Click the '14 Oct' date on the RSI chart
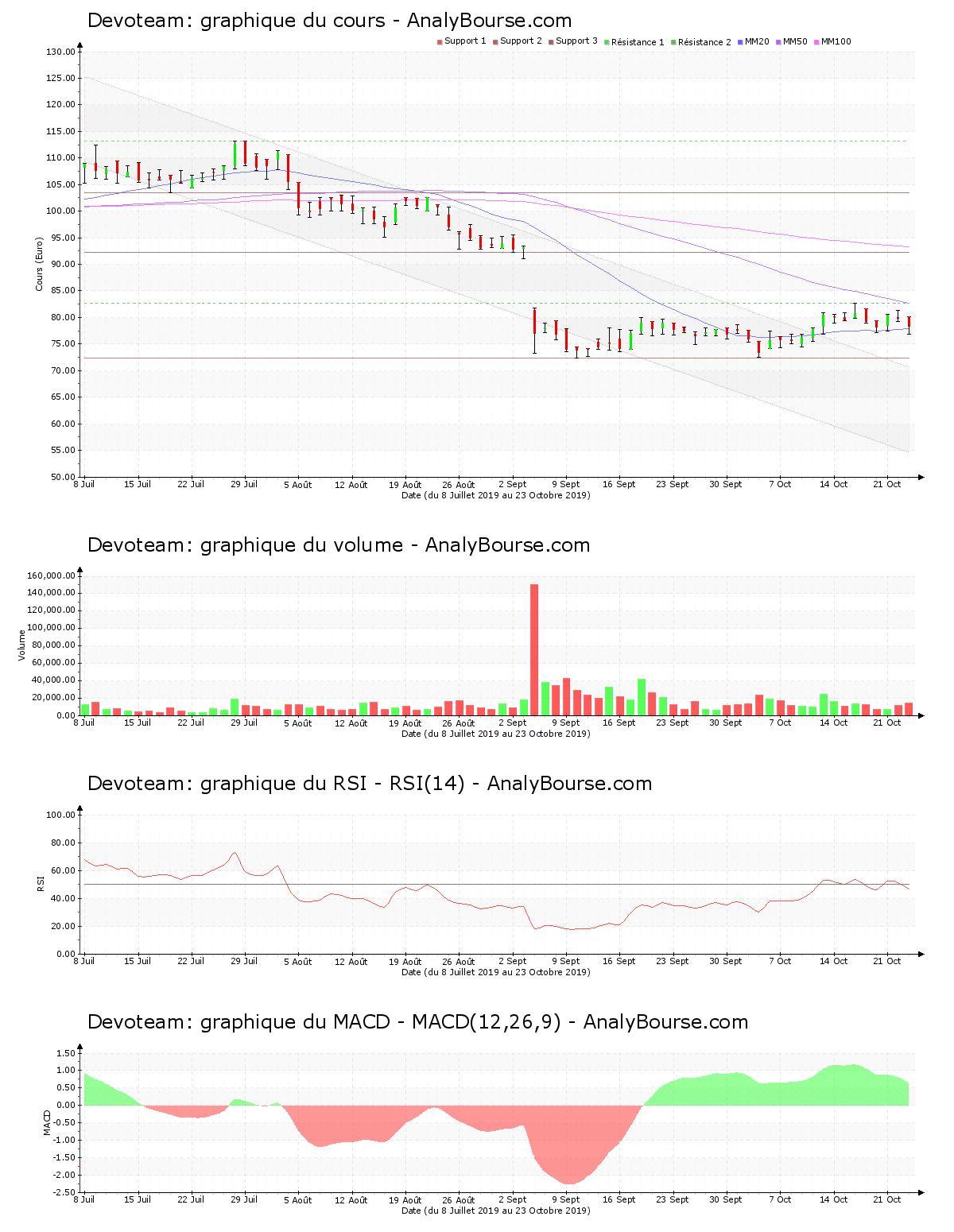The image size is (954, 1232). pos(834,961)
